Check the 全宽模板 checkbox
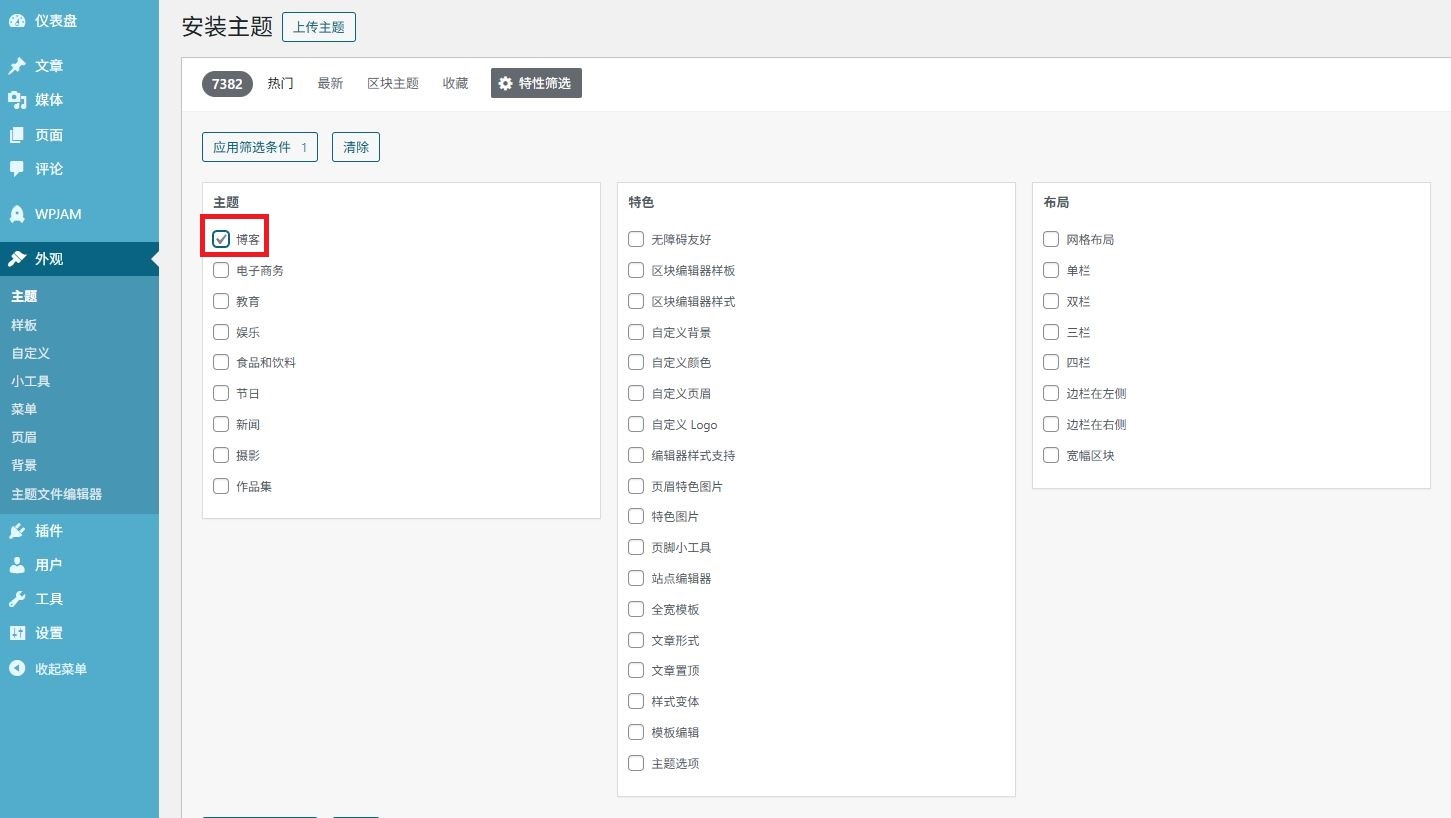The height and width of the screenshot is (818, 1451). [x=636, y=609]
